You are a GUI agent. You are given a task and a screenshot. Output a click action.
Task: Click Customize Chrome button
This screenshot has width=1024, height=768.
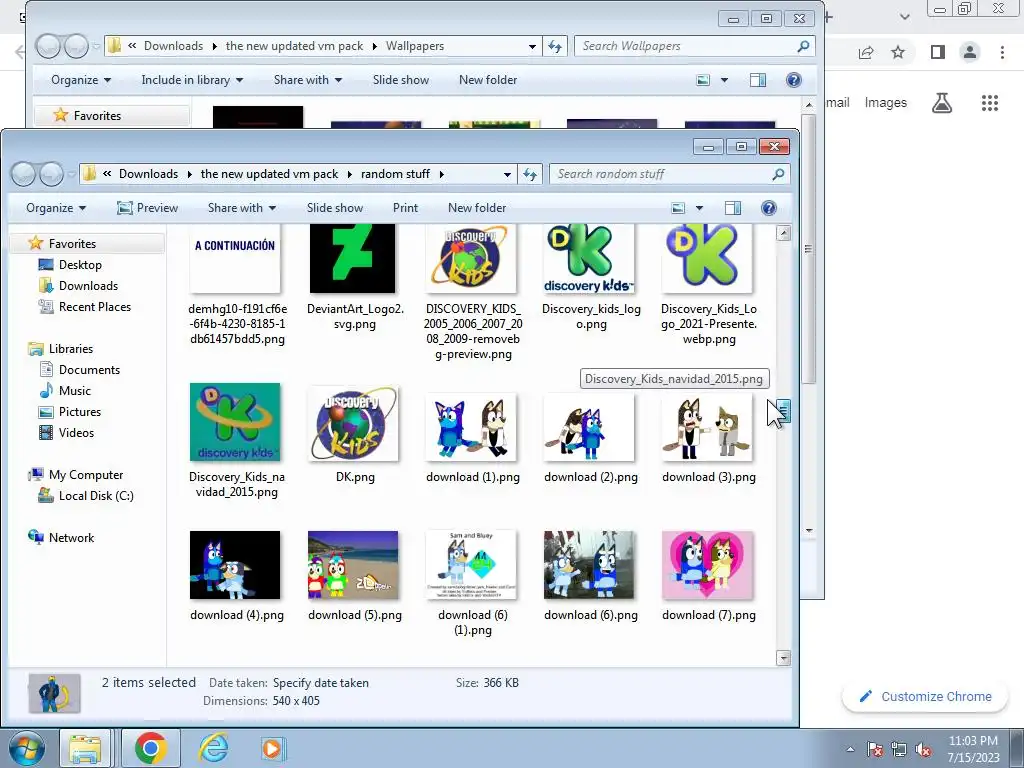[925, 696]
